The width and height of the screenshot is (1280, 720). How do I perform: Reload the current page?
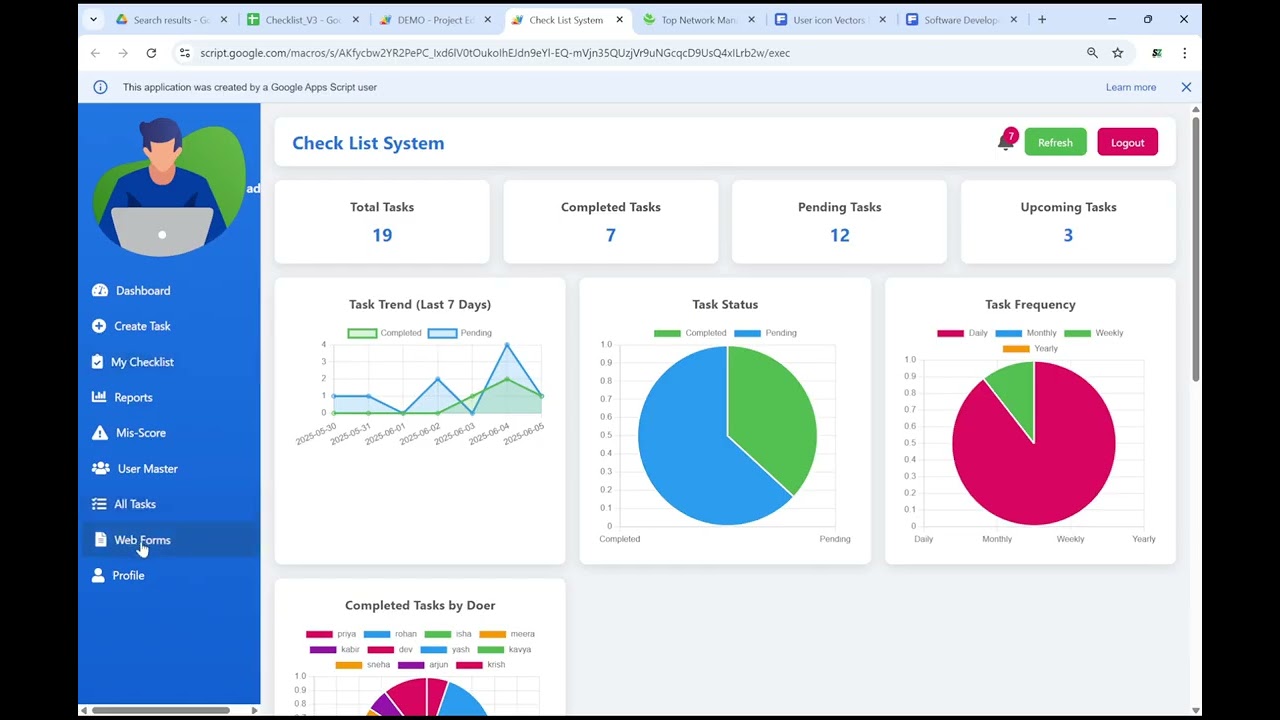[151, 53]
